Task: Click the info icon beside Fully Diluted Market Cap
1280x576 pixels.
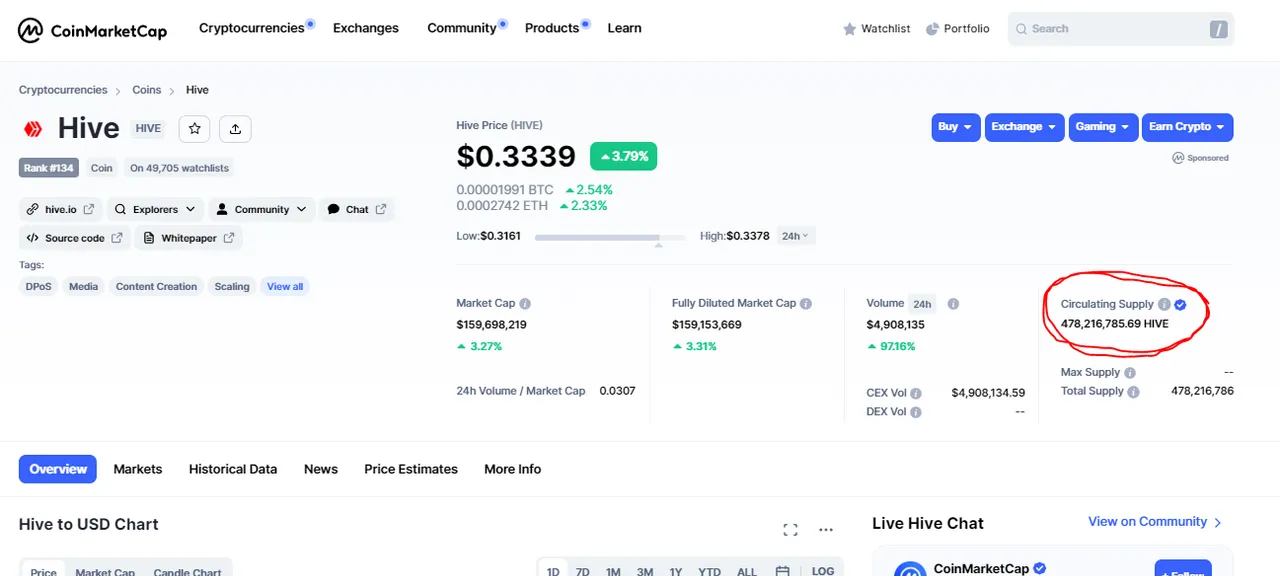Action: pos(806,303)
